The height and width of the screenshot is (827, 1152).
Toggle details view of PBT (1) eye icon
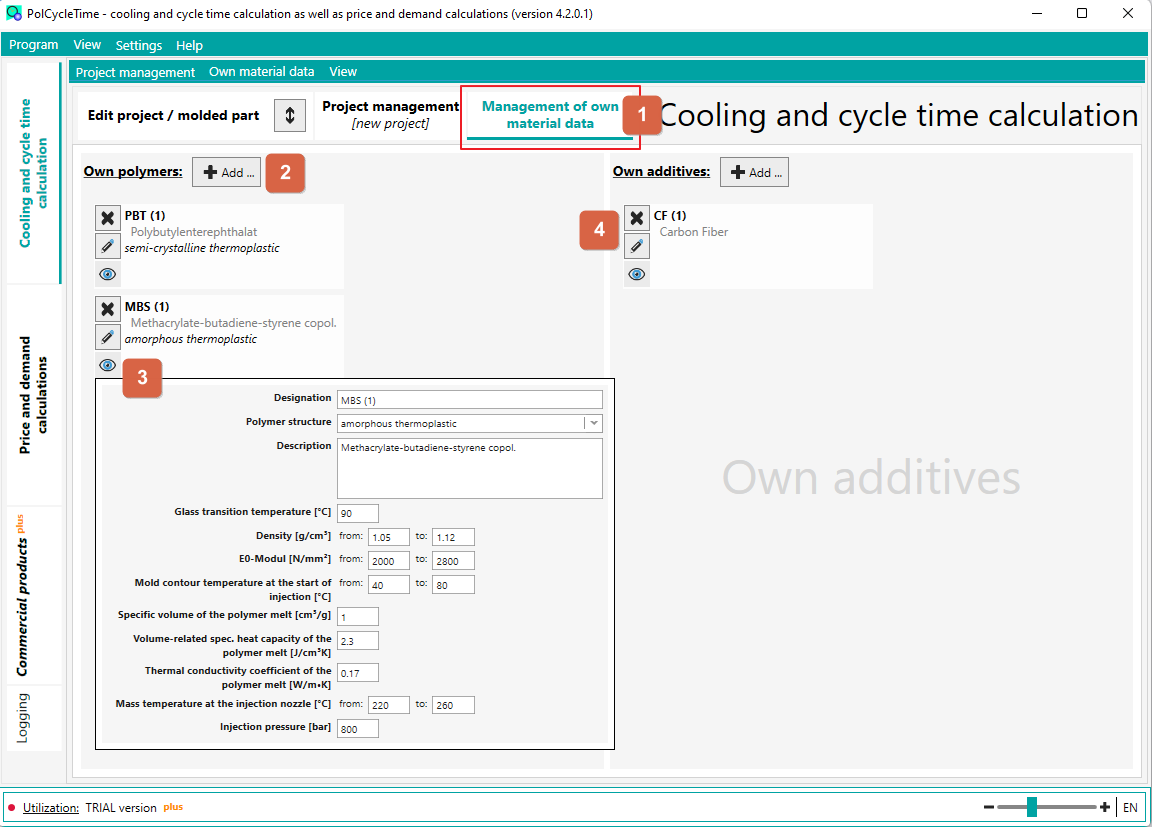tap(107, 274)
